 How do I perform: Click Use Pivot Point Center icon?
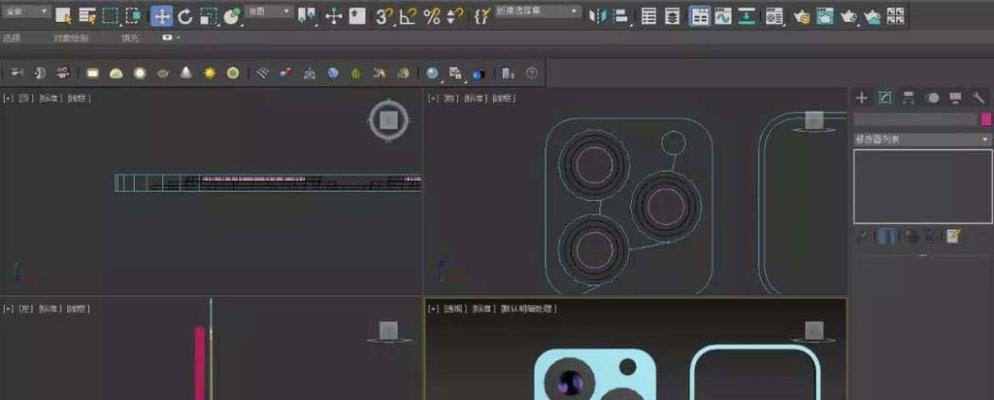pyautogui.click(x=306, y=16)
